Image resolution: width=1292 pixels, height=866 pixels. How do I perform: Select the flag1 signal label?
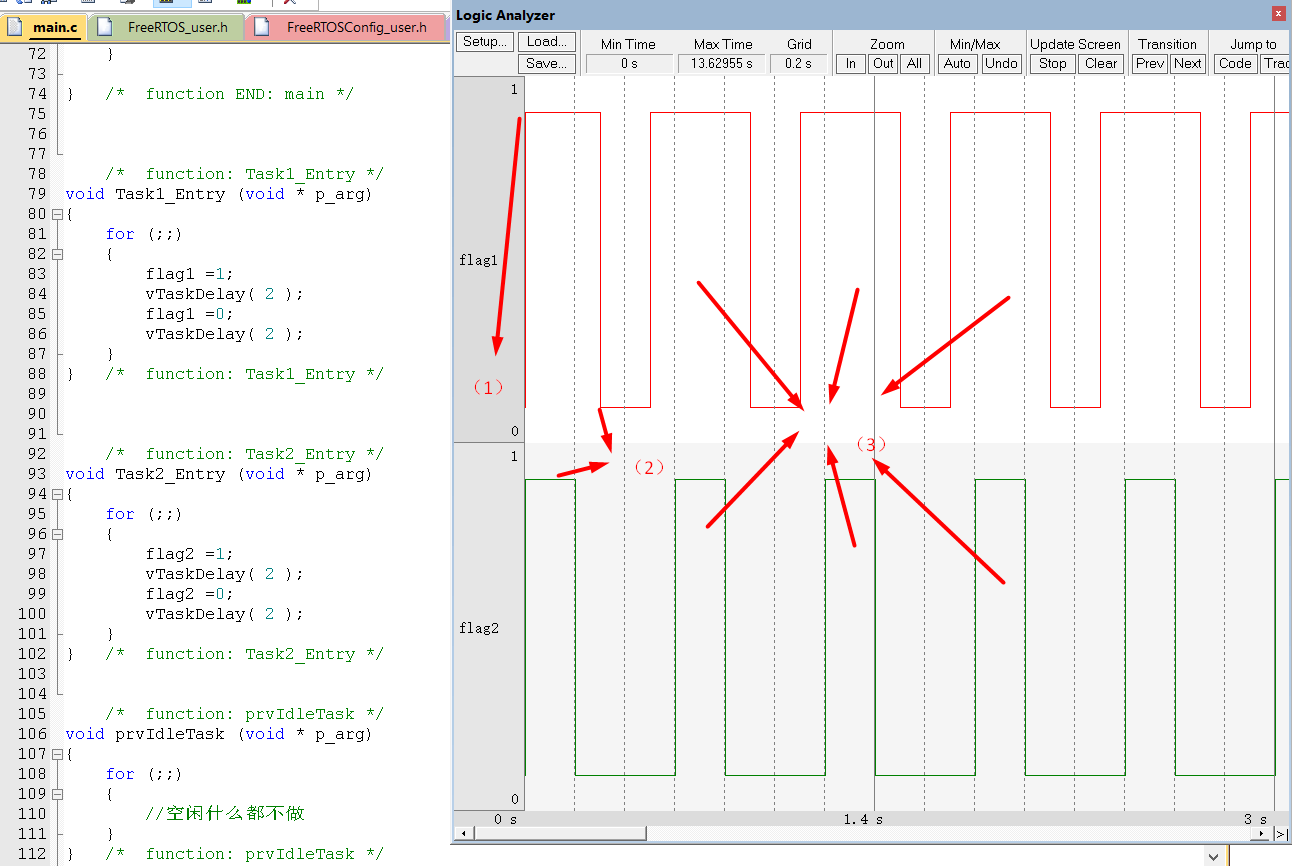point(478,260)
